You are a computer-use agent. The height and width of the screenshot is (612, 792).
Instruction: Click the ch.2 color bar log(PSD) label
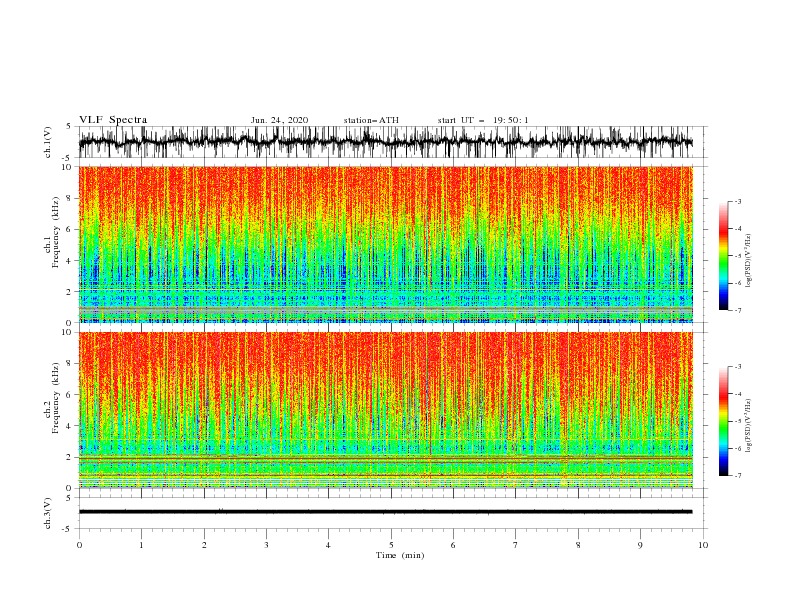coord(748,426)
